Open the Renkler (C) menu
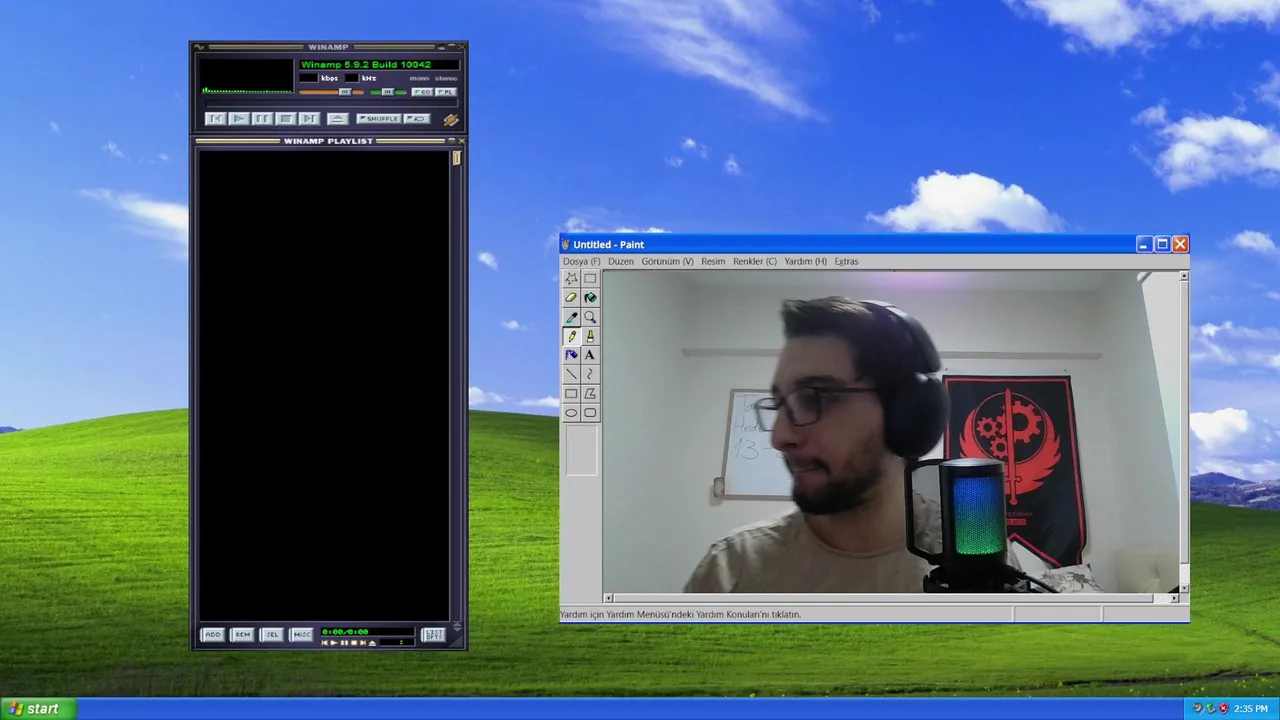1280x720 pixels. click(x=755, y=261)
